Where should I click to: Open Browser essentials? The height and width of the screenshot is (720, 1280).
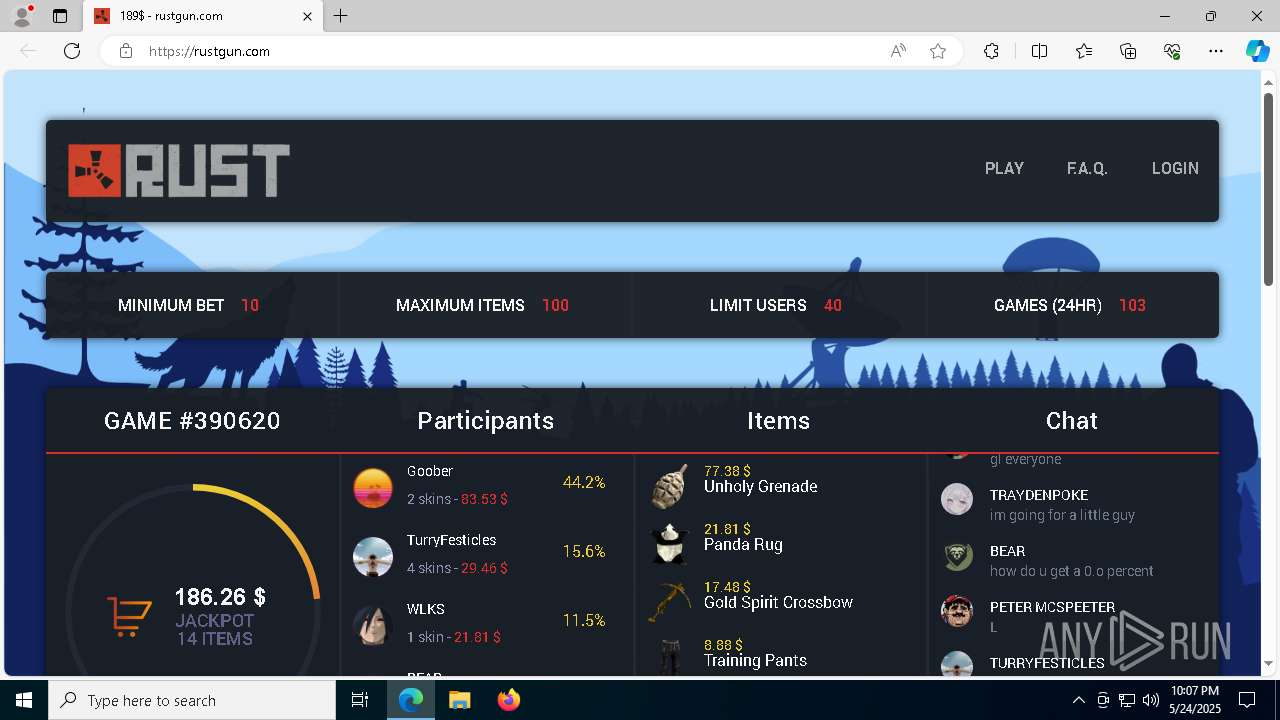[1172, 51]
